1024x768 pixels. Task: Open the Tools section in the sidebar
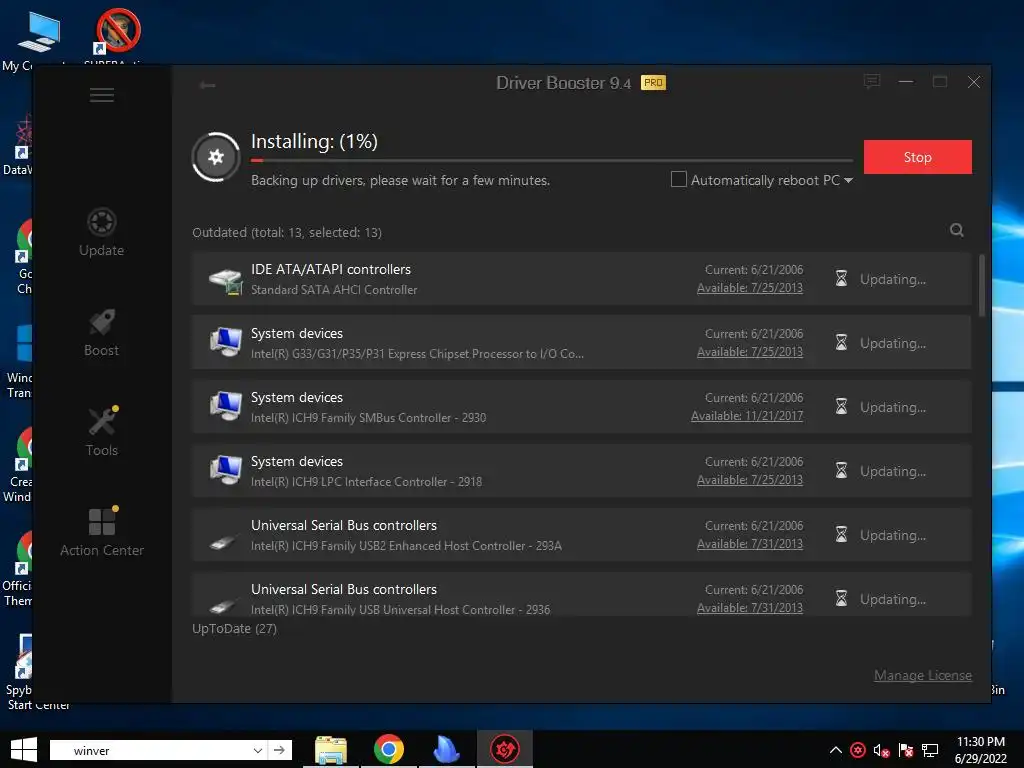(102, 432)
